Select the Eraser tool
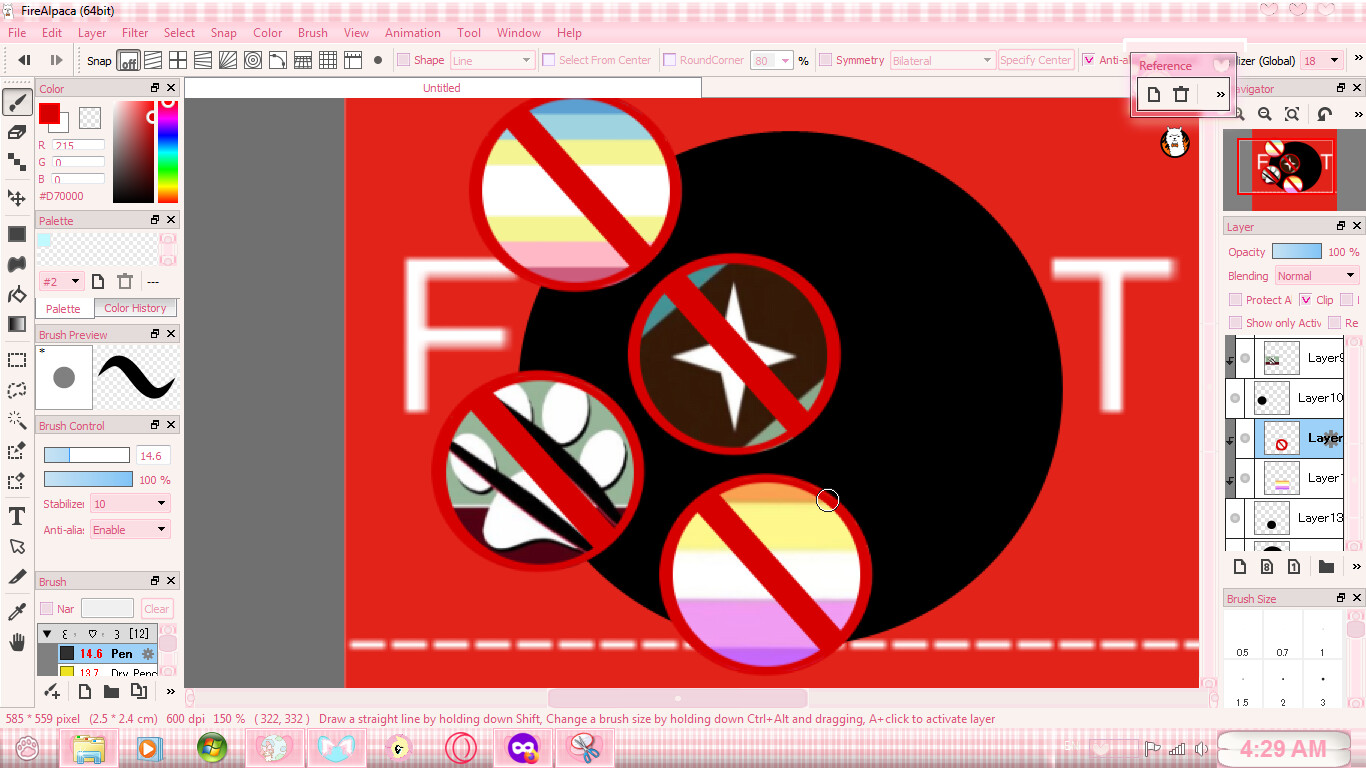The image size is (1366, 768). [17, 132]
